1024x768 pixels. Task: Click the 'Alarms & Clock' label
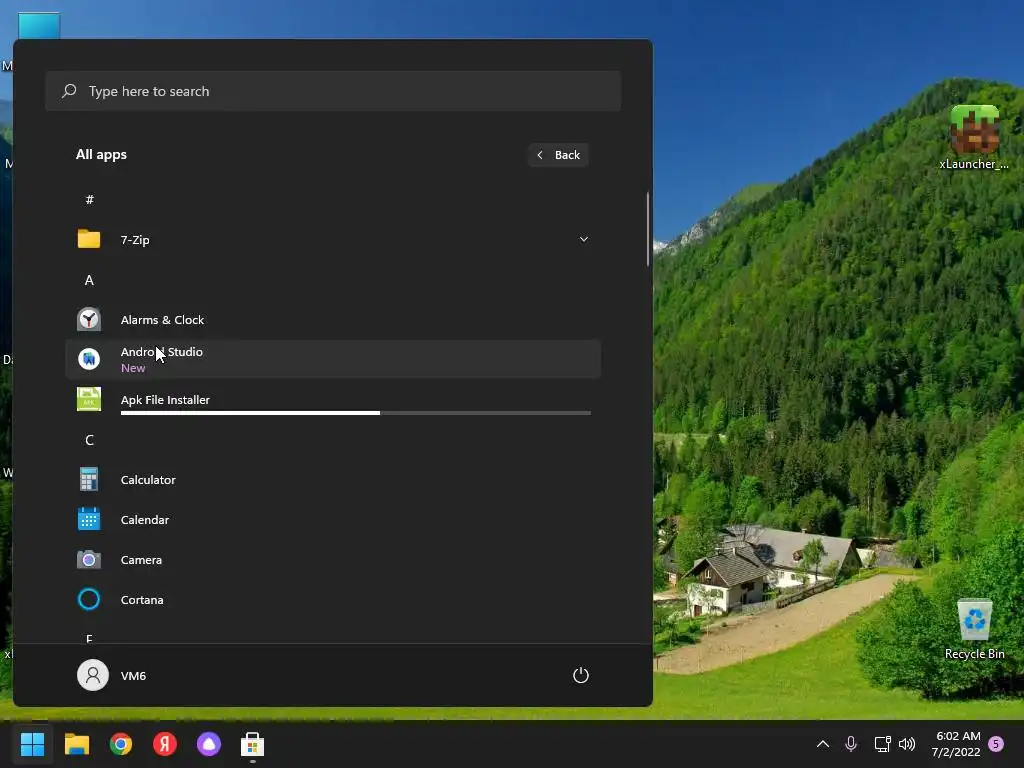pyautogui.click(x=162, y=319)
